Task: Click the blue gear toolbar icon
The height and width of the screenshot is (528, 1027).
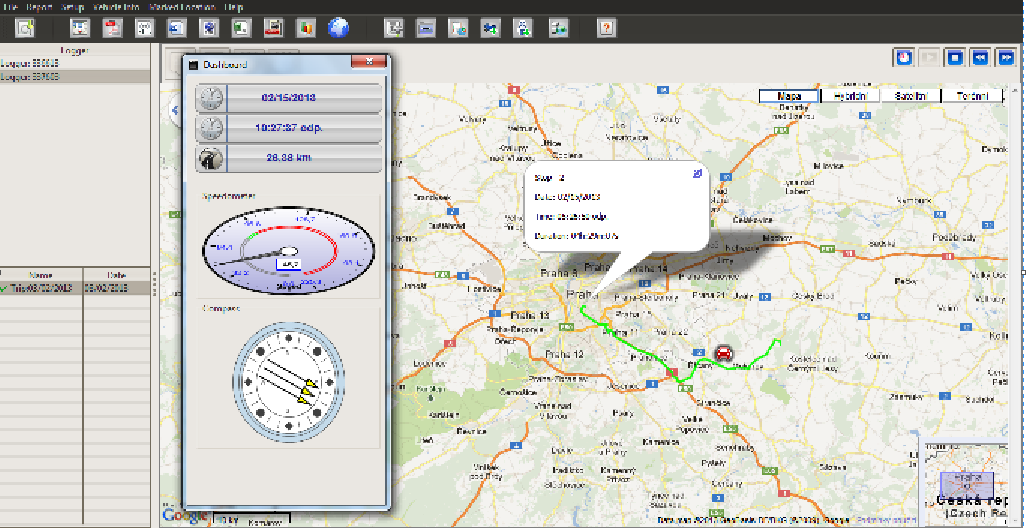Action: point(210,28)
